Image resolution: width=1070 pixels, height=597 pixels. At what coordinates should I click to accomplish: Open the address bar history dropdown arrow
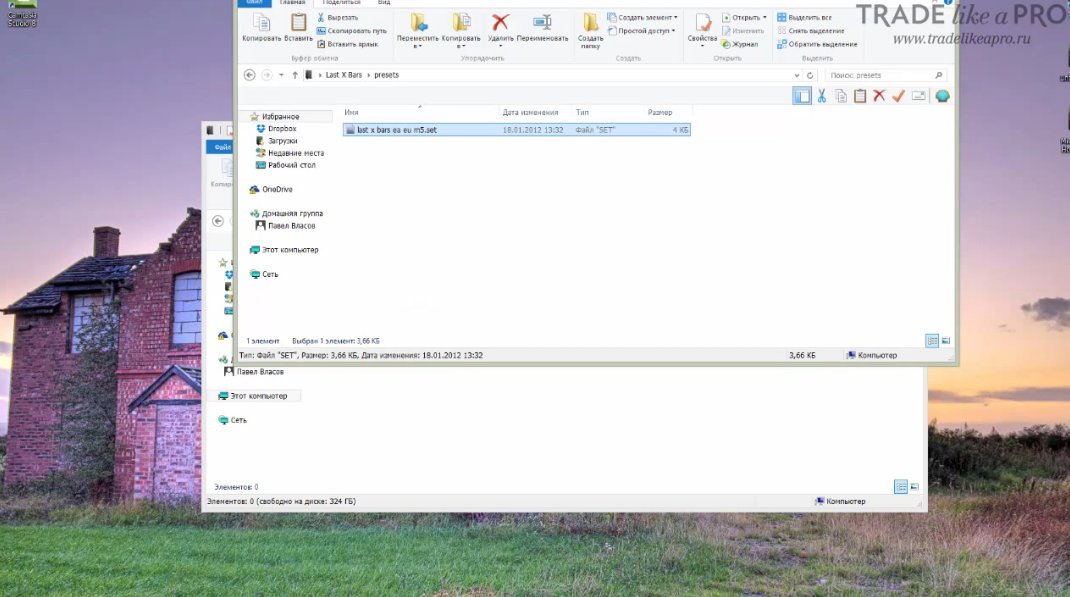pos(796,75)
